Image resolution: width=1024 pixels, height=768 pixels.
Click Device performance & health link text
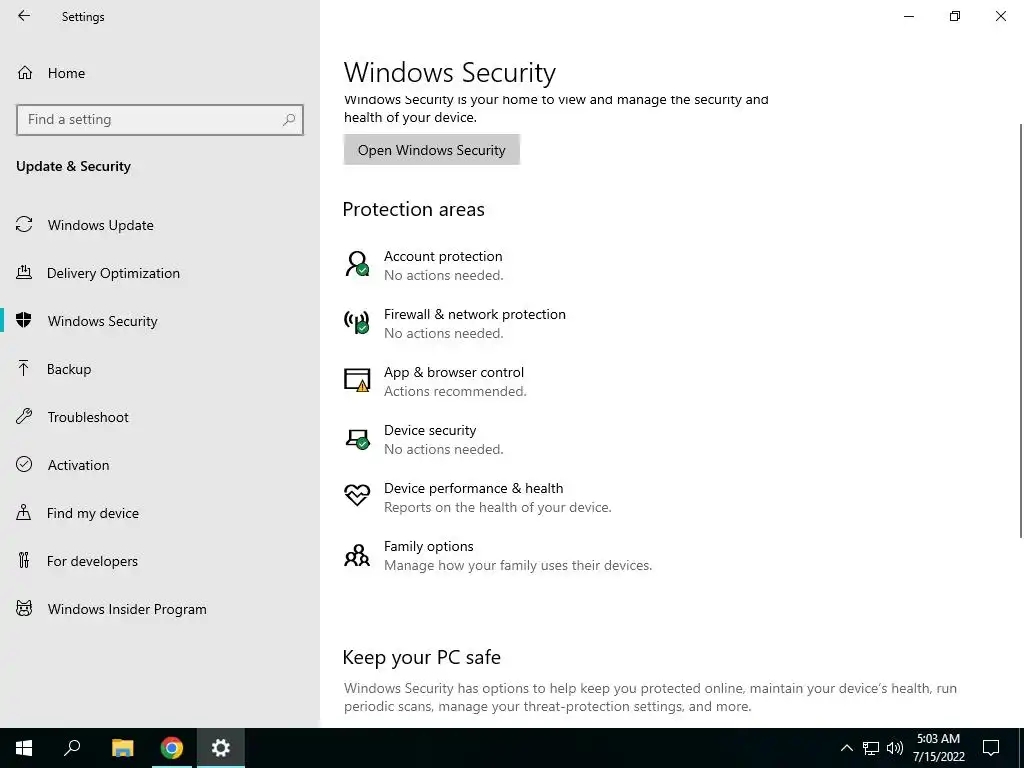pyautogui.click(x=473, y=488)
